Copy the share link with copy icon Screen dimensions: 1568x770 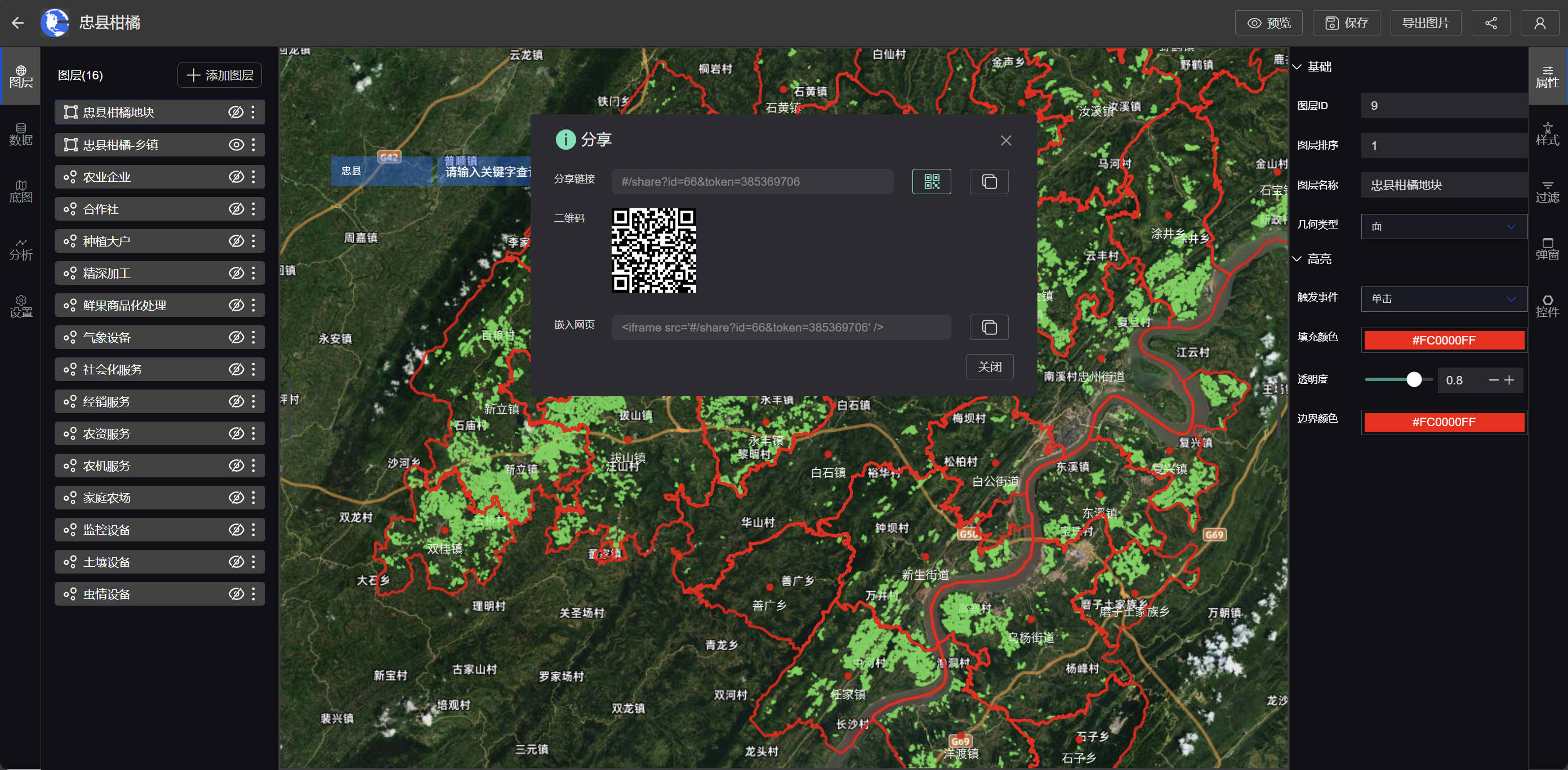pyautogui.click(x=988, y=181)
